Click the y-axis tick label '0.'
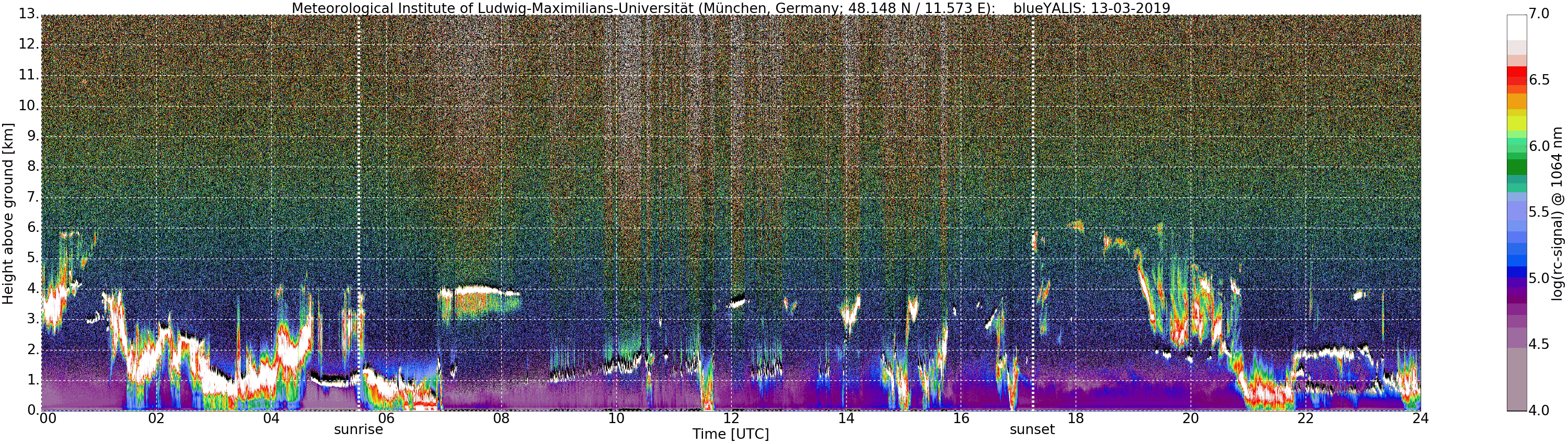Viewport: 1568px width, 444px height. tap(33, 411)
